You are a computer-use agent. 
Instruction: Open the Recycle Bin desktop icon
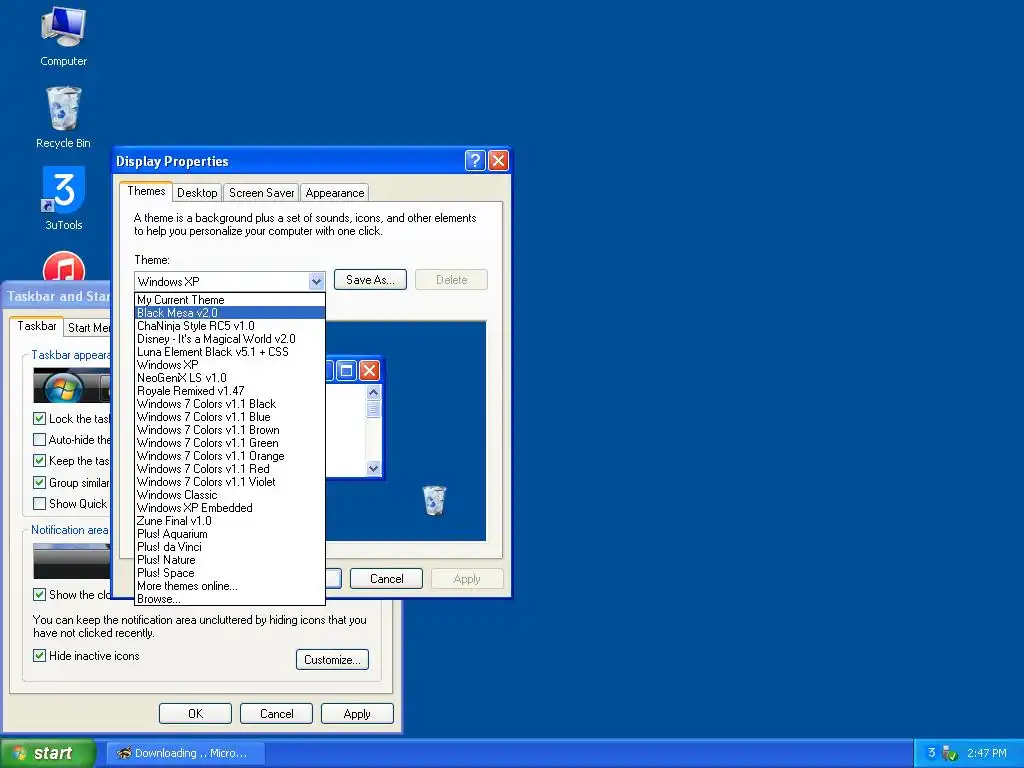63,118
